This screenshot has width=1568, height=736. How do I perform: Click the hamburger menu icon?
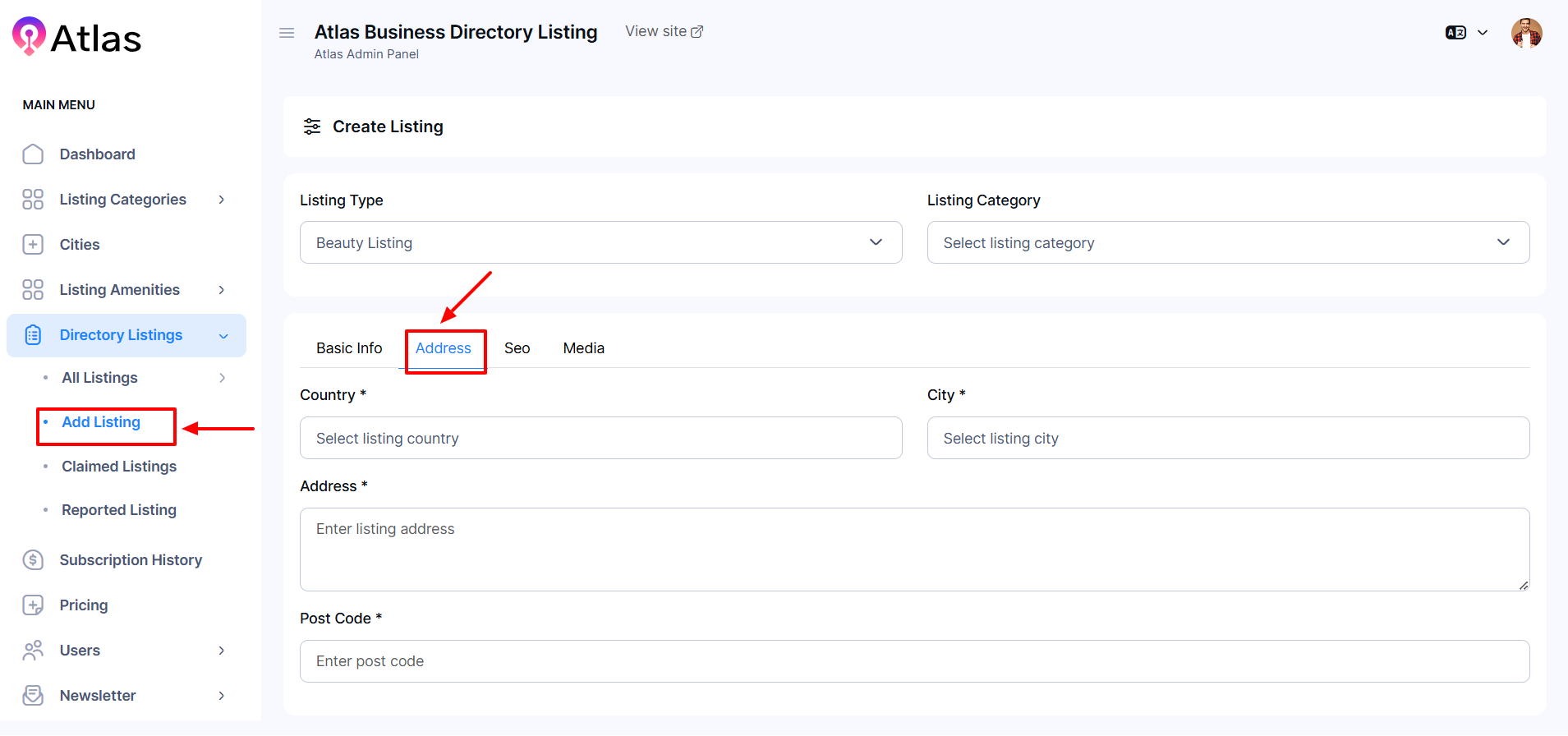pos(287,33)
